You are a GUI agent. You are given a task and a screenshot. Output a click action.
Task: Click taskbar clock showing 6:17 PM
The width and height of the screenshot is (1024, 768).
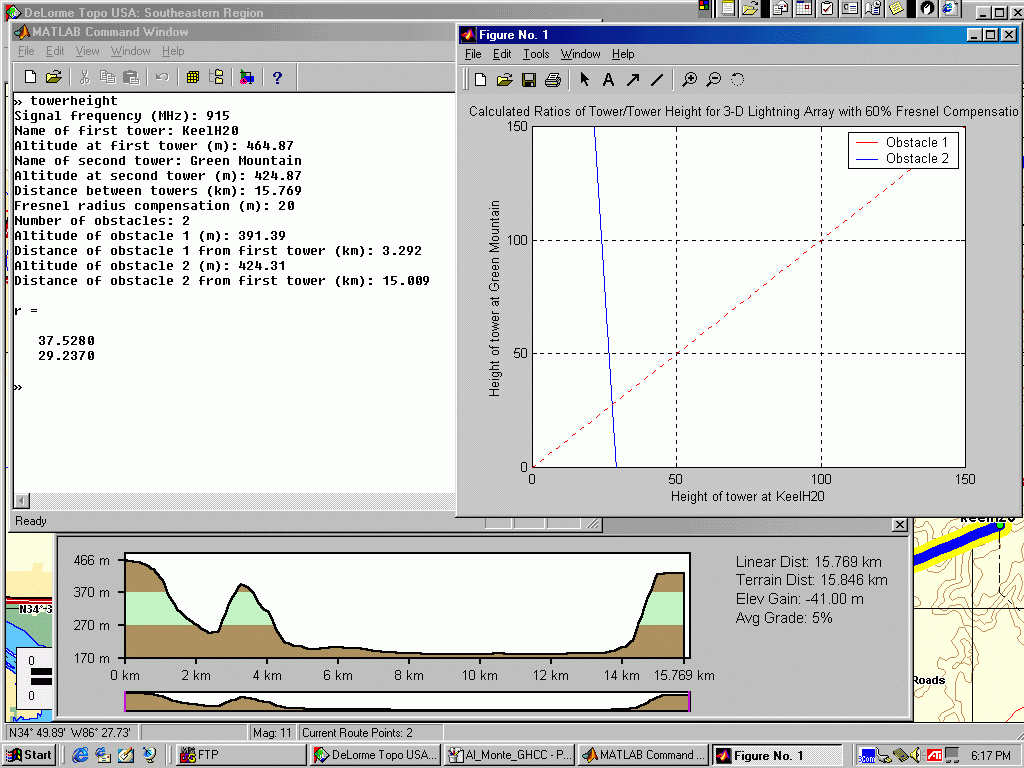(991, 756)
